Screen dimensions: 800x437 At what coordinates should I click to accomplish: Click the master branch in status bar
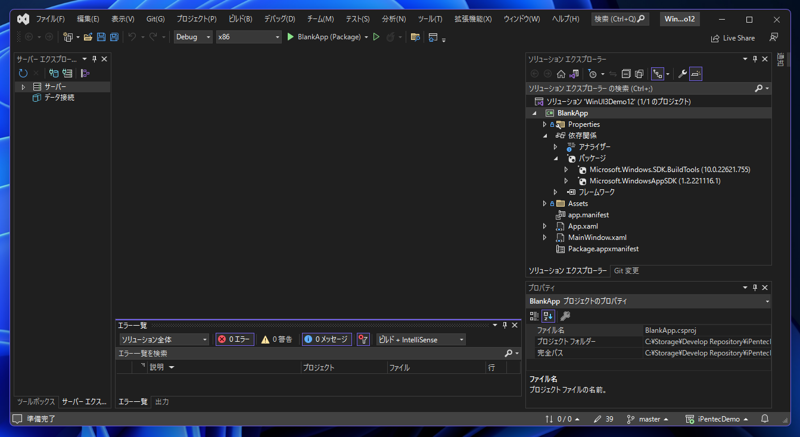click(647, 419)
